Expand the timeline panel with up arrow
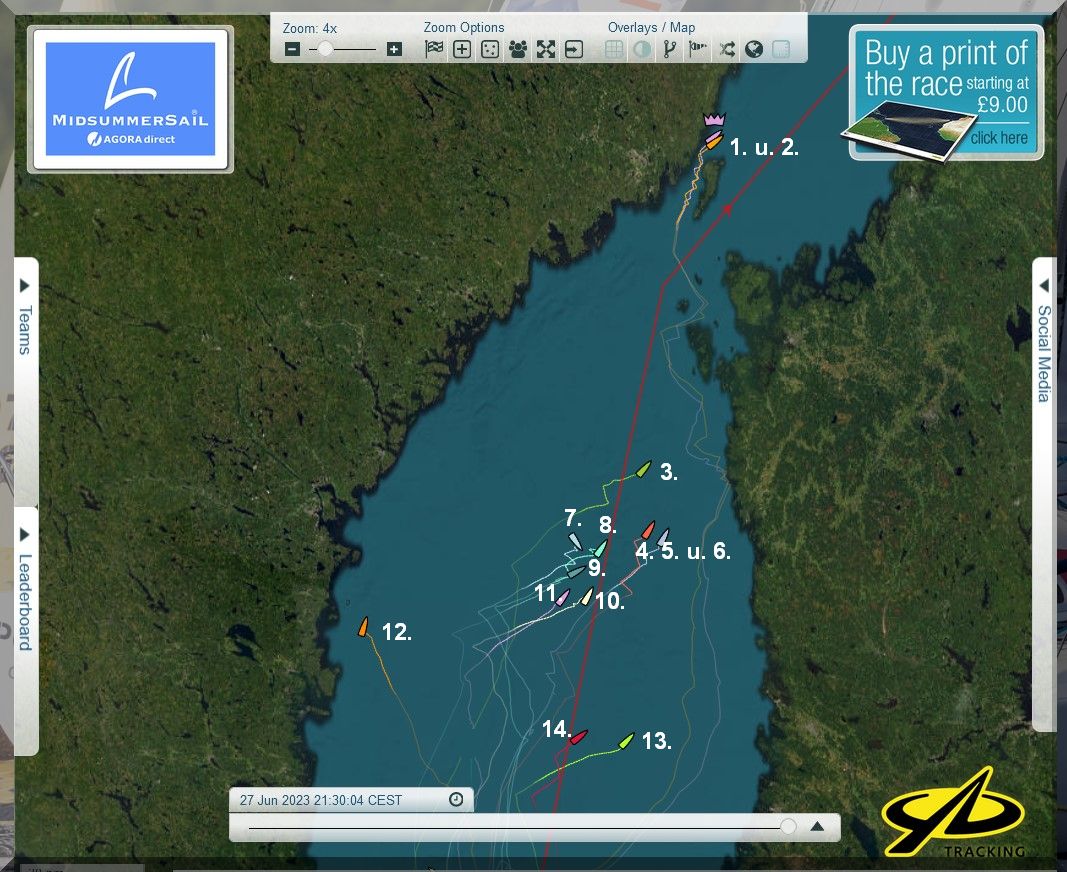The image size is (1067, 872). 817,826
